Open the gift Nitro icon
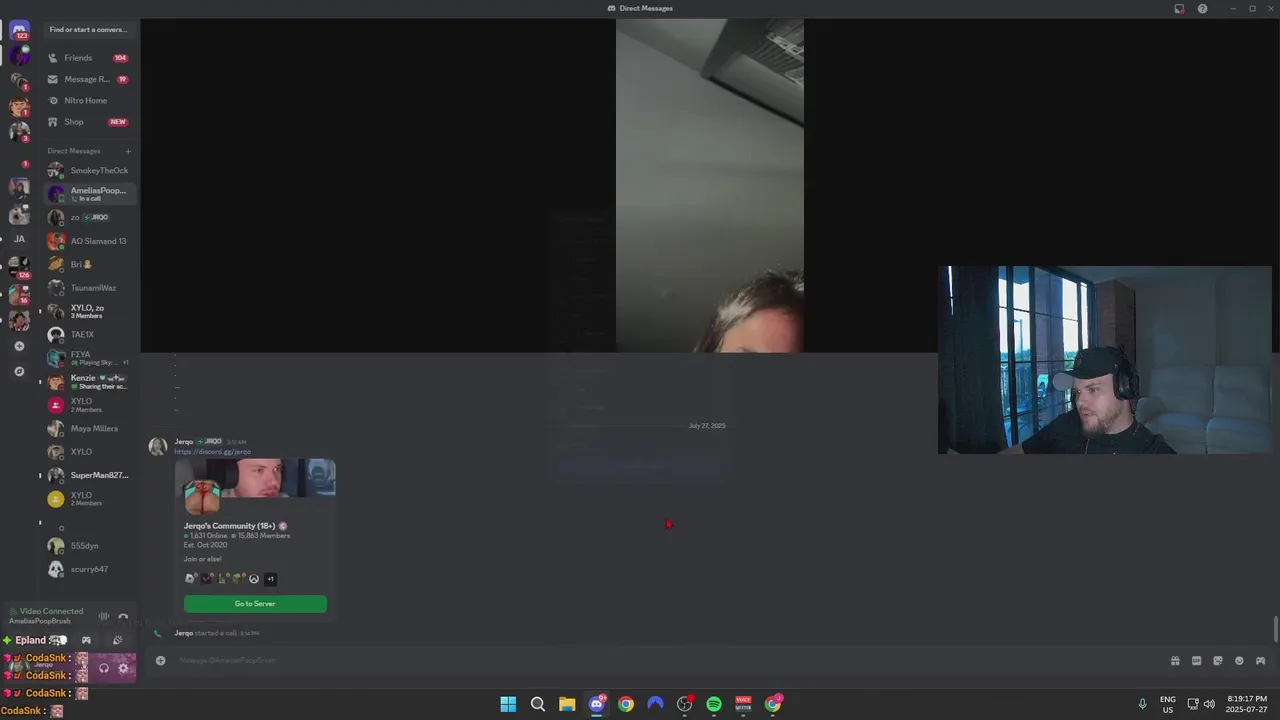This screenshot has width=1280, height=720. click(x=1175, y=661)
